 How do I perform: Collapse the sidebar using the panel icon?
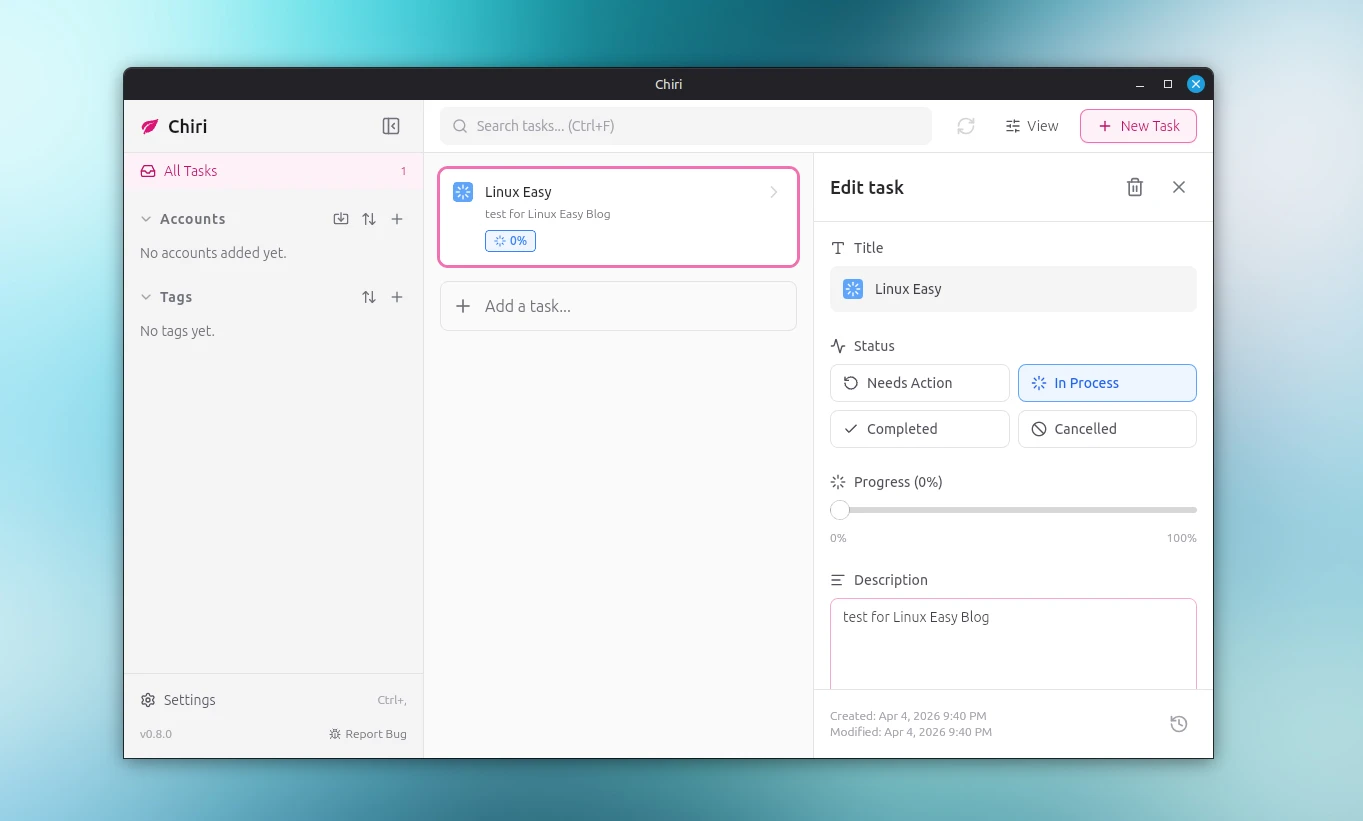(391, 126)
